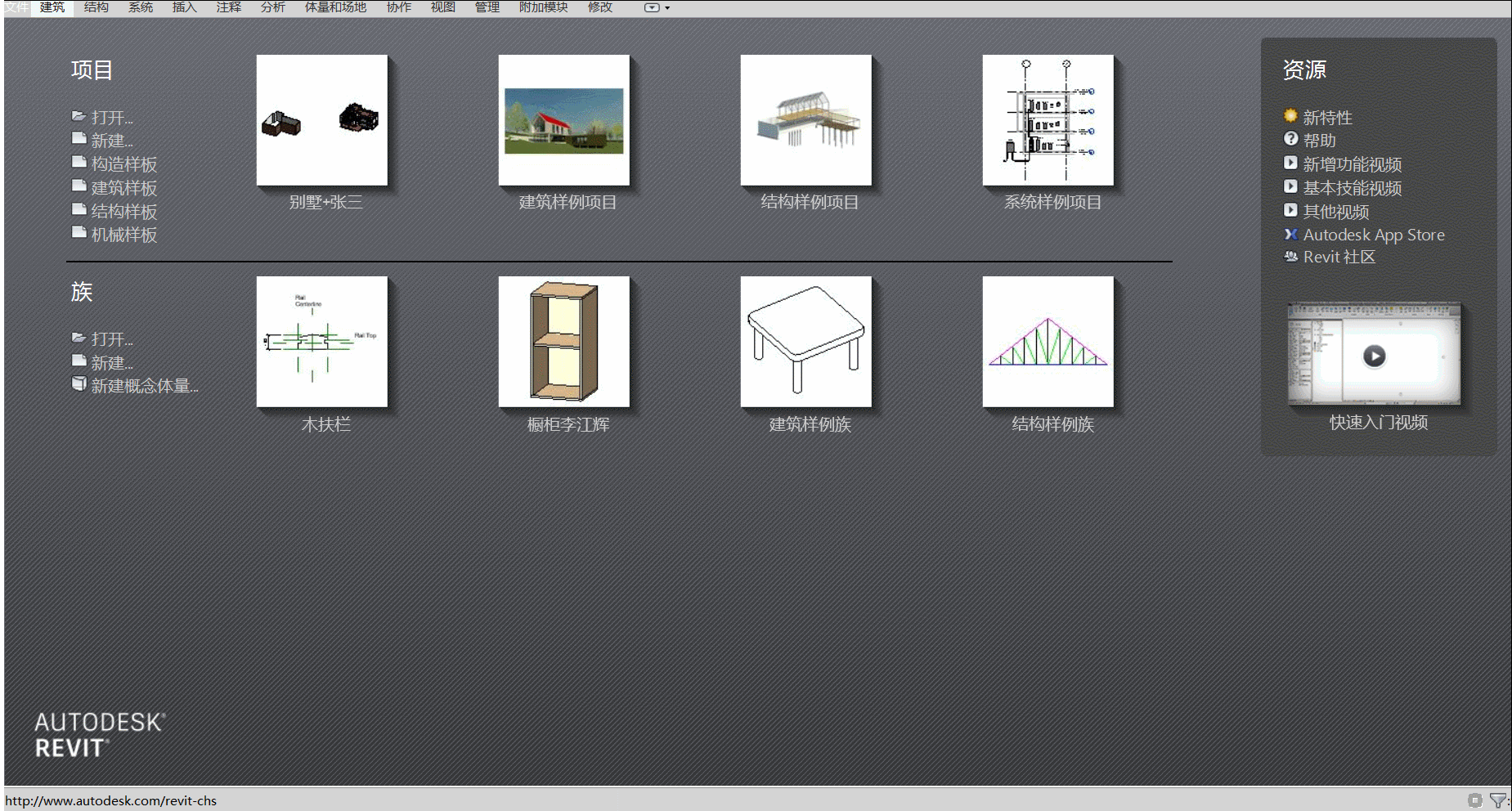Image resolution: width=1512 pixels, height=811 pixels.
Task: Open the 结构样例项目 thumbnail
Action: (x=806, y=120)
